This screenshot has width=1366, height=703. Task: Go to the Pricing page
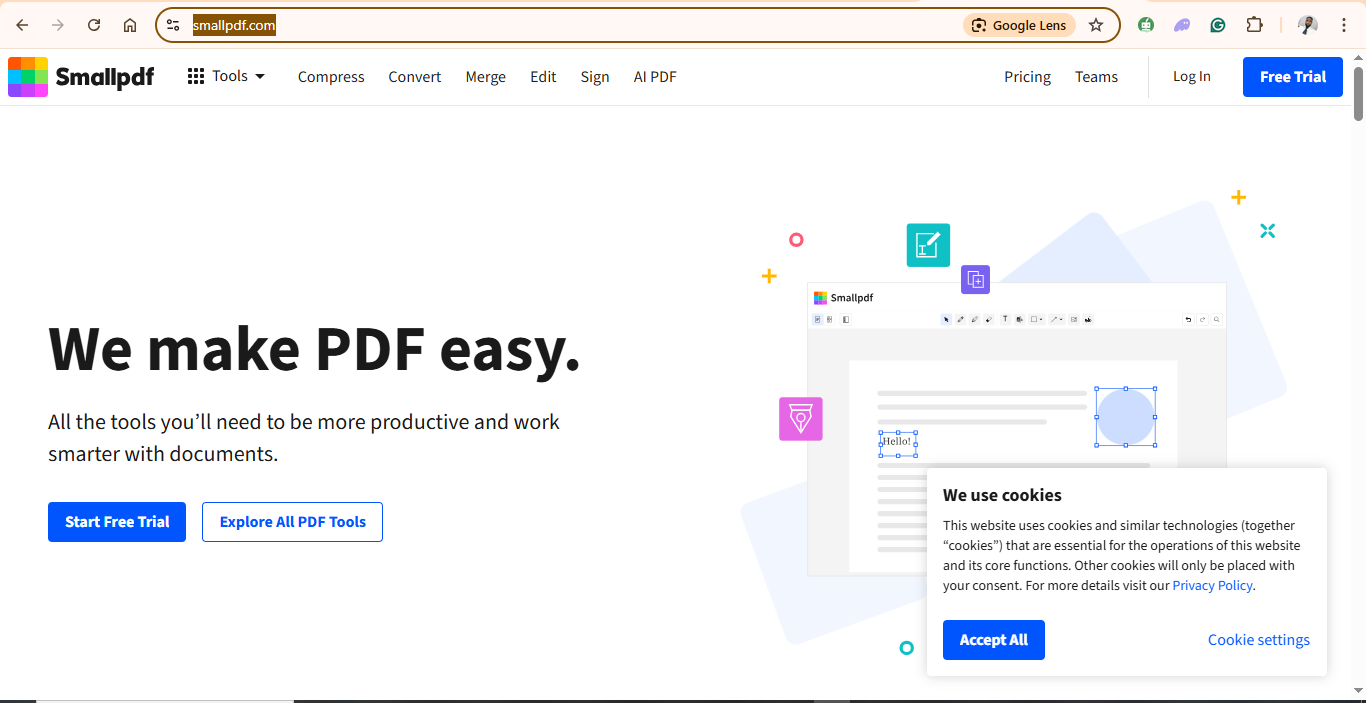(1027, 77)
